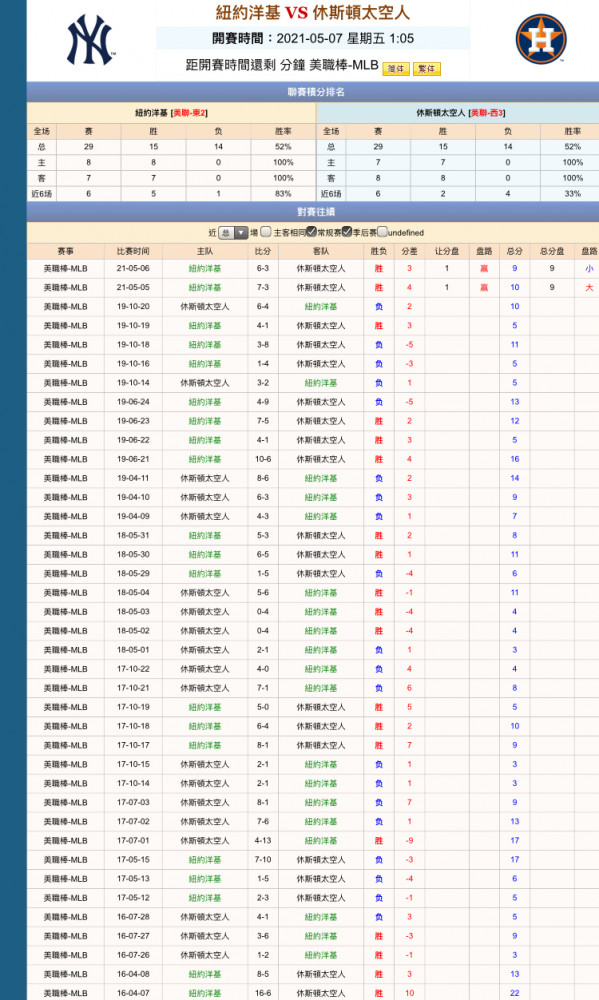Image resolution: width=599 pixels, height=1000 pixels.
Task: Switch to Simplified Chinese with 简体 button
Action: click(396, 69)
